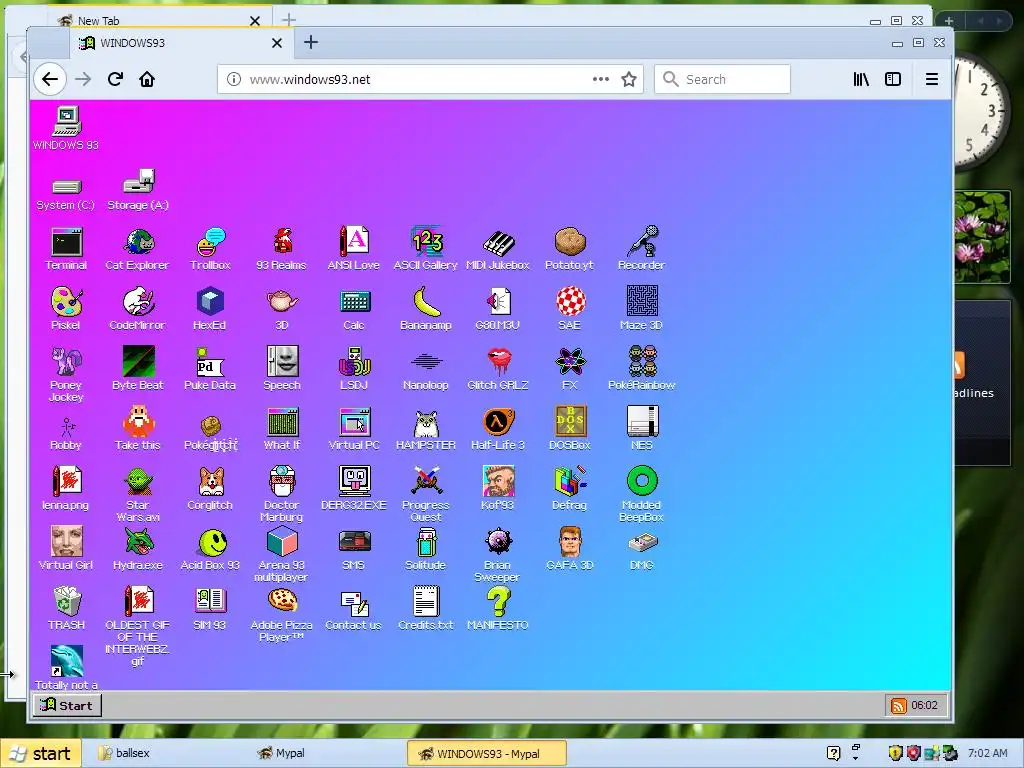The height and width of the screenshot is (768, 1024).
Task: Go back in browser history
Action: click(x=50, y=80)
